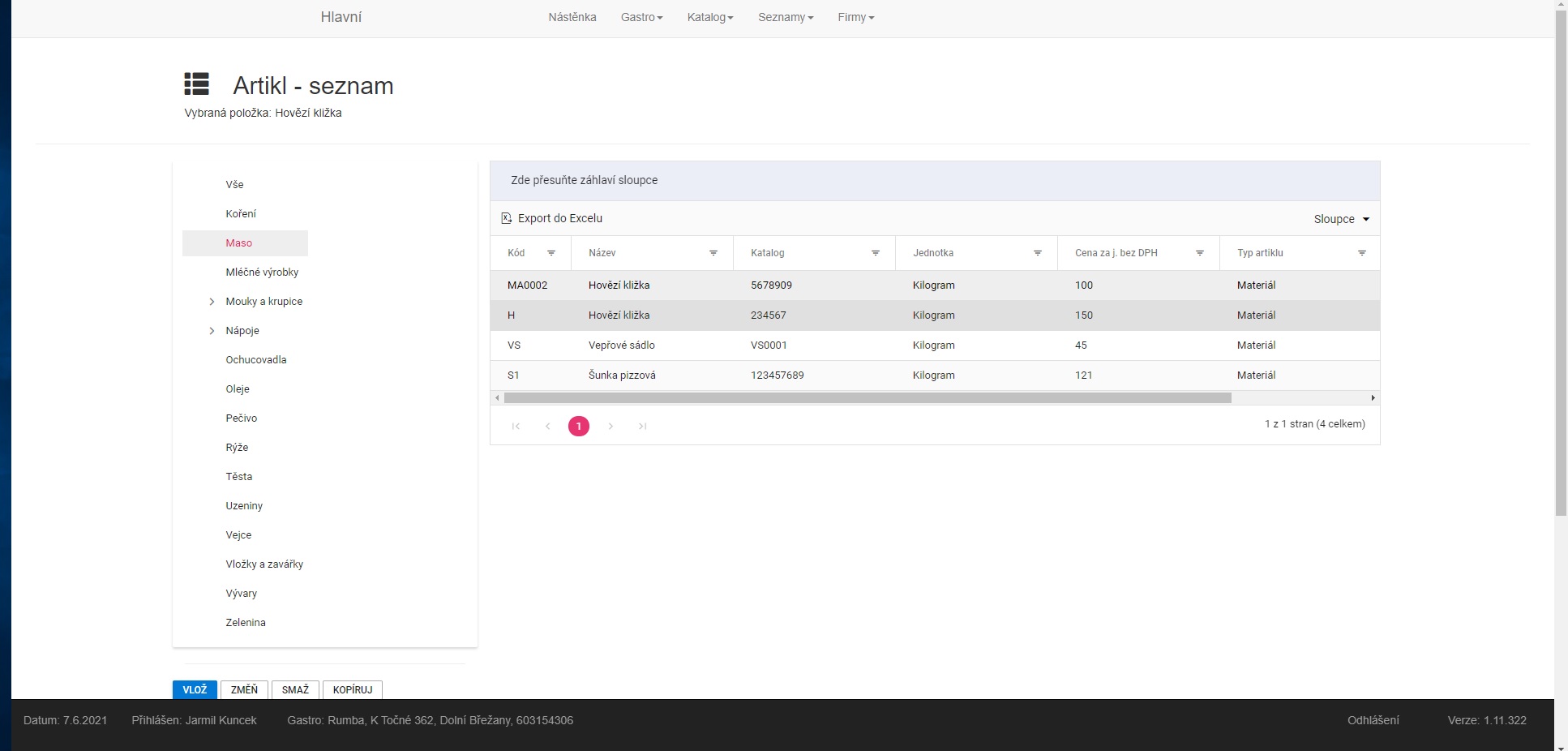The width and height of the screenshot is (1568, 751).
Task: Select the Šunka pizzová row
Action: 935,375
